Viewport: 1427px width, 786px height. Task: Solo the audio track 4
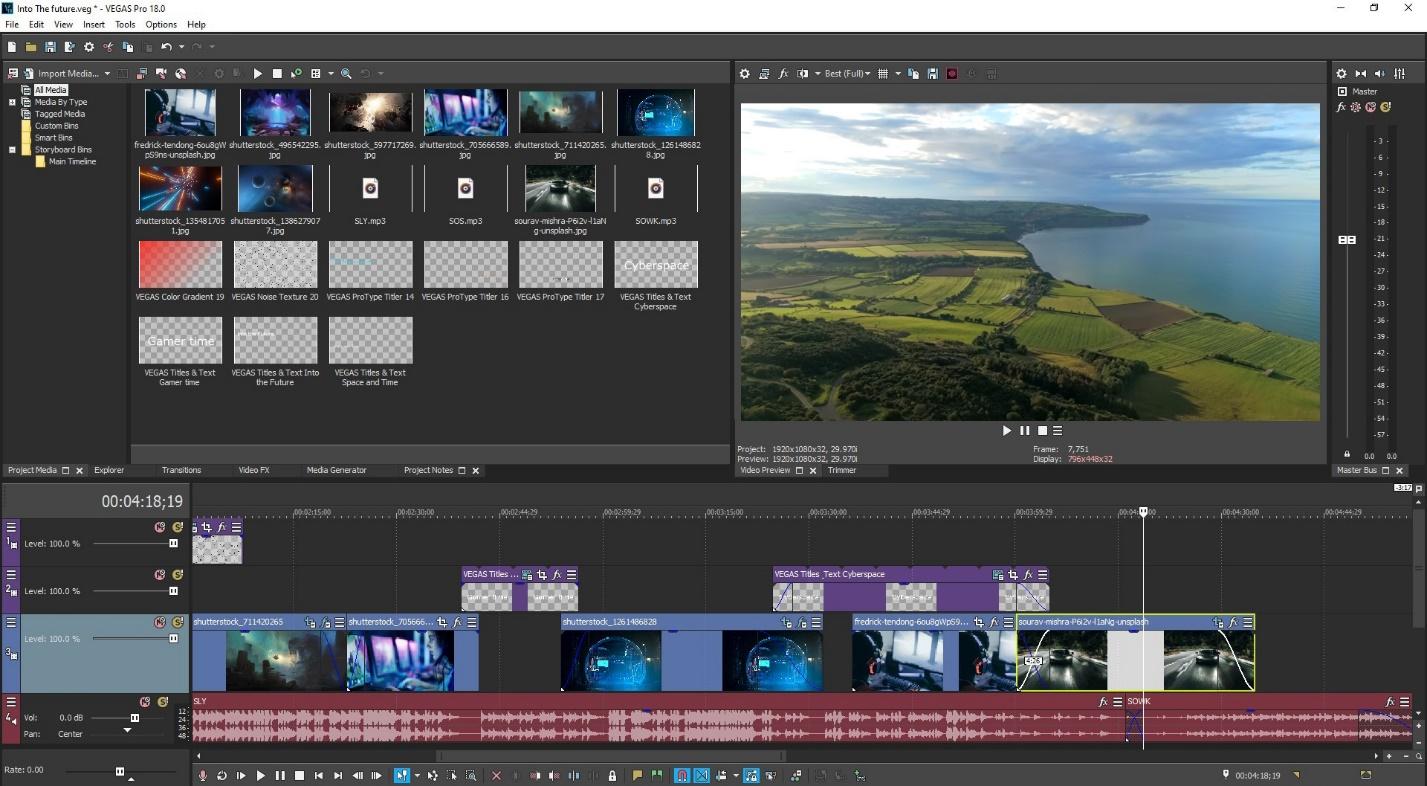point(164,702)
